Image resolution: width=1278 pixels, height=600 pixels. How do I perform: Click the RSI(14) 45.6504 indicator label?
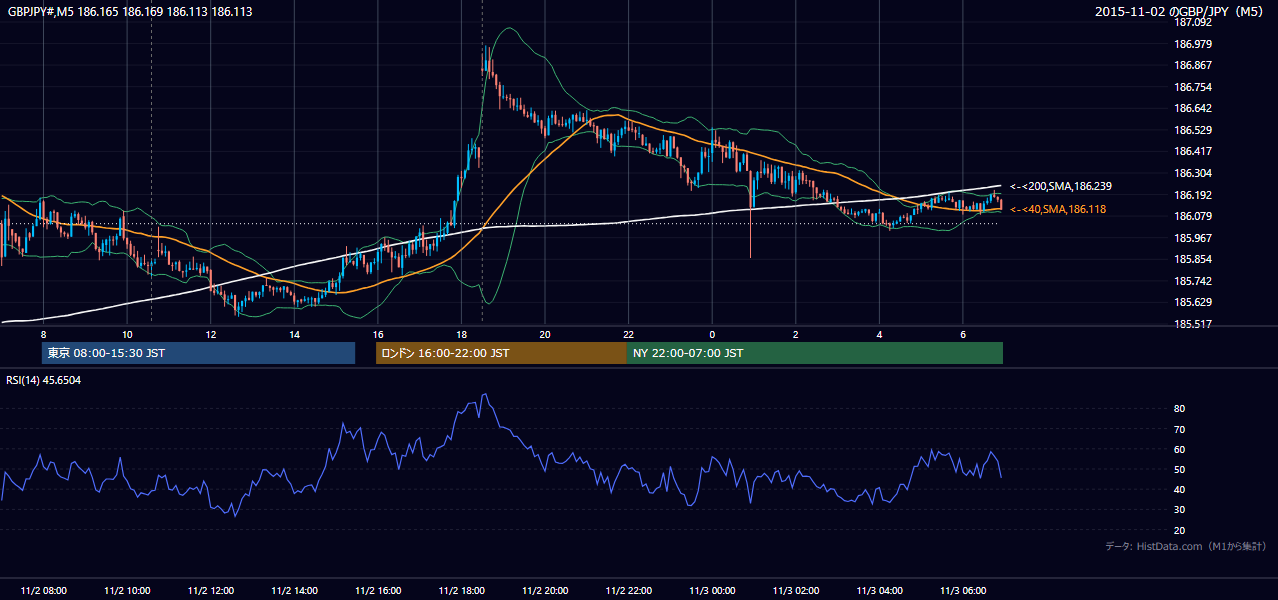pyautogui.click(x=44, y=380)
